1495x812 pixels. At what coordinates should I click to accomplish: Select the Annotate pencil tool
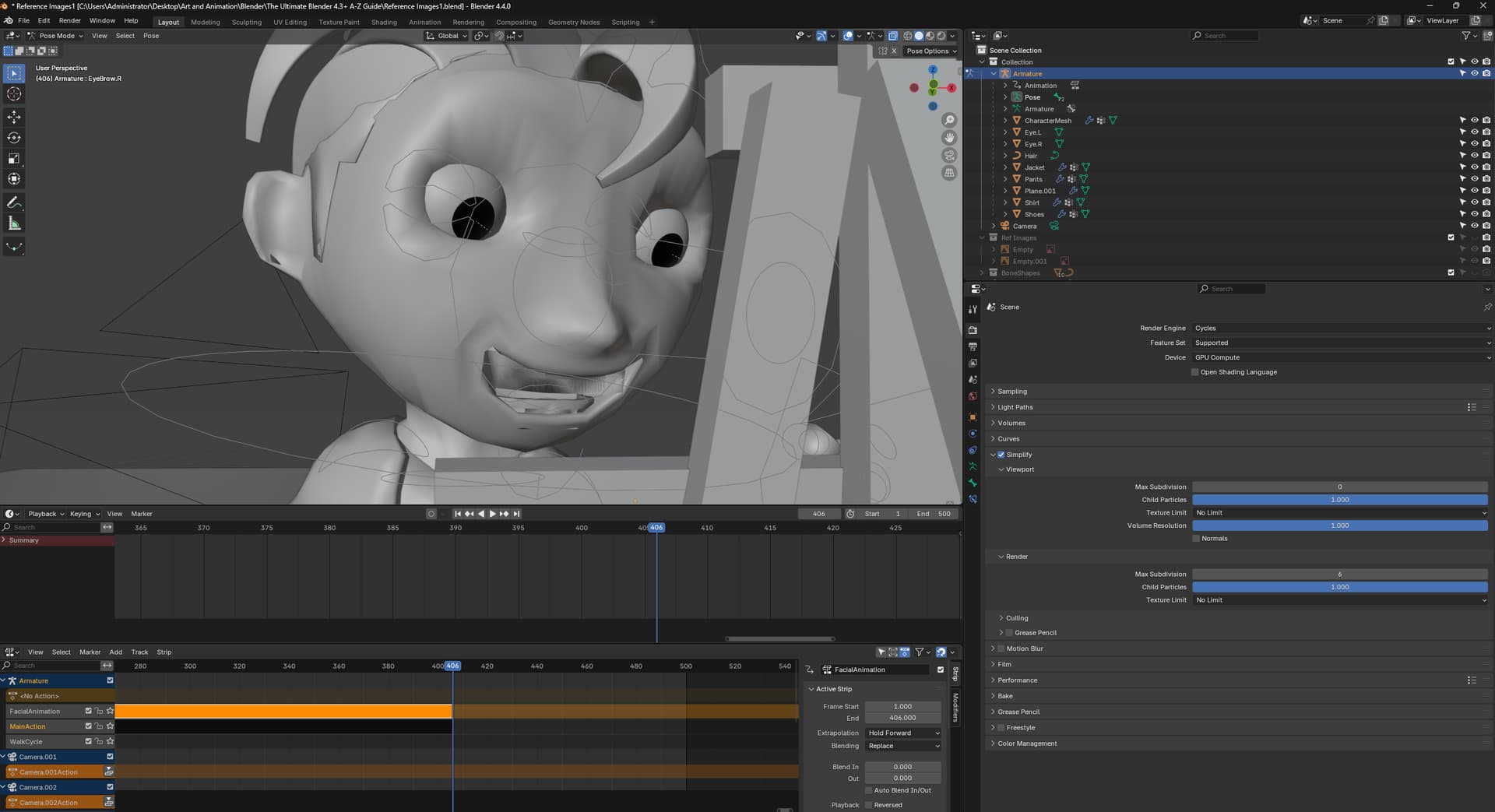coord(14,202)
